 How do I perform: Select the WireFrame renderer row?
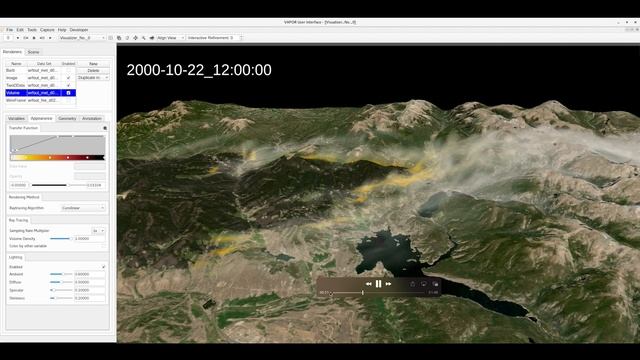pyautogui.click(x=40, y=100)
